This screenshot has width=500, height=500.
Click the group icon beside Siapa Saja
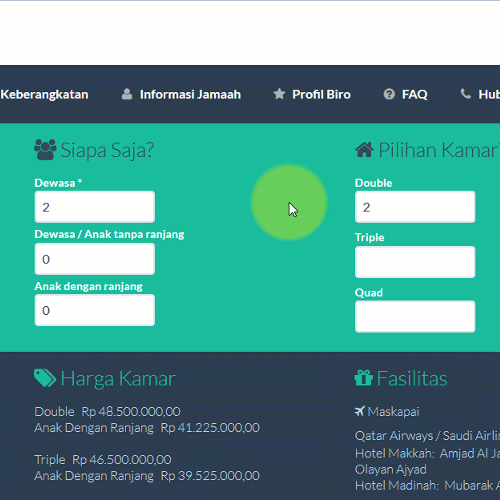(45, 150)
